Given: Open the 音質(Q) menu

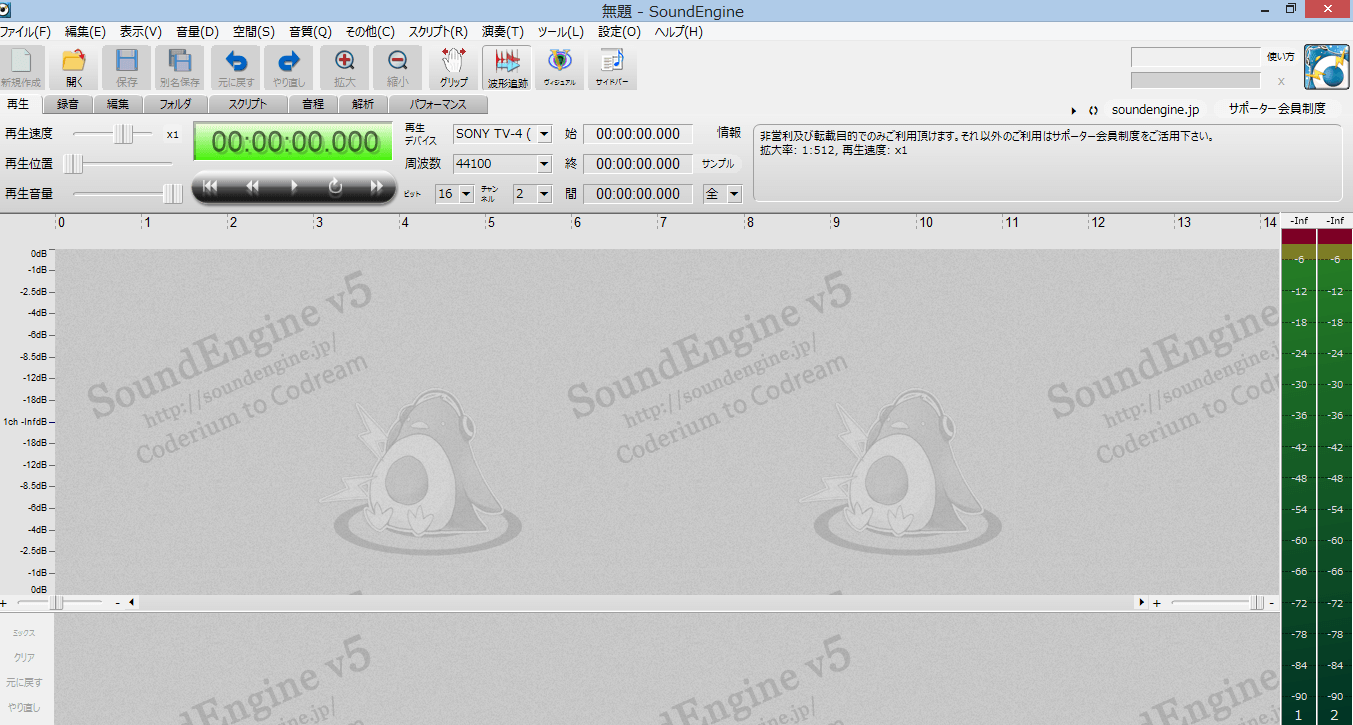Looking at the screenshot, I should coord(310,32).
